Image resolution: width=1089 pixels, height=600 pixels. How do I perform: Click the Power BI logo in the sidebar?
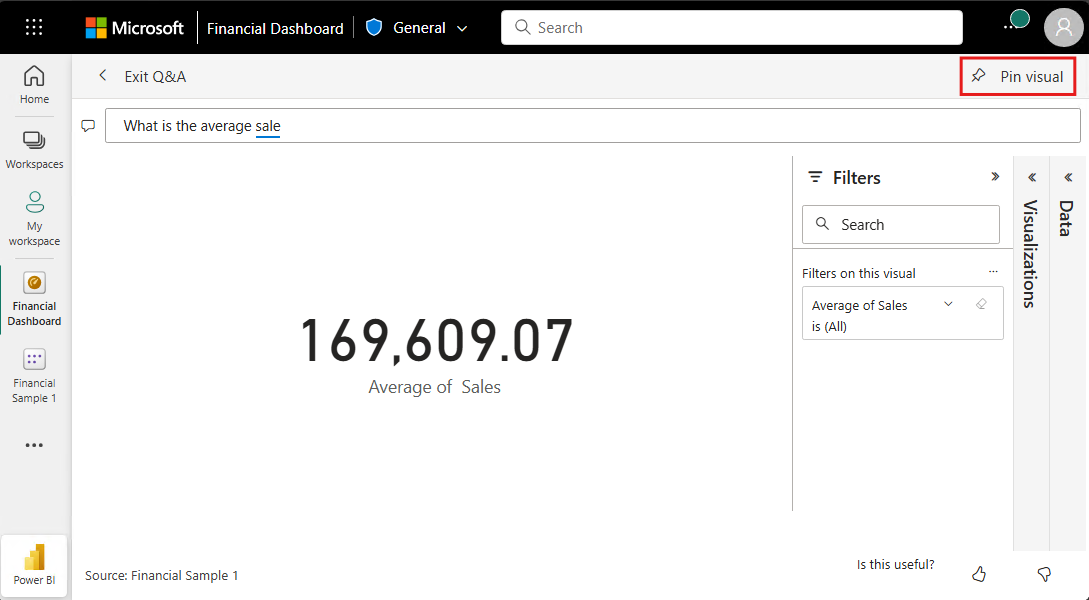(x=33, y=565)
